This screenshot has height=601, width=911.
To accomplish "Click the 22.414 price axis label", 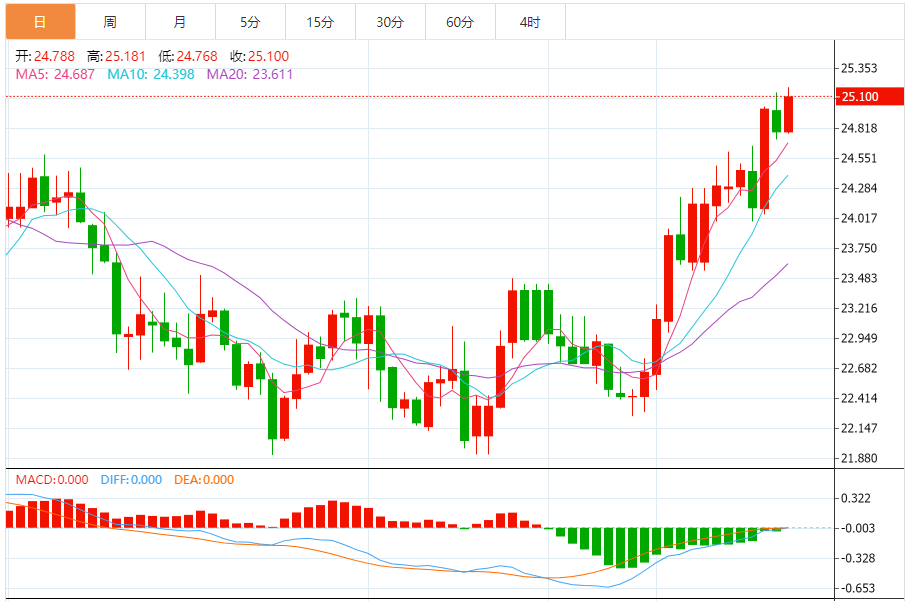I will [859, 399].
